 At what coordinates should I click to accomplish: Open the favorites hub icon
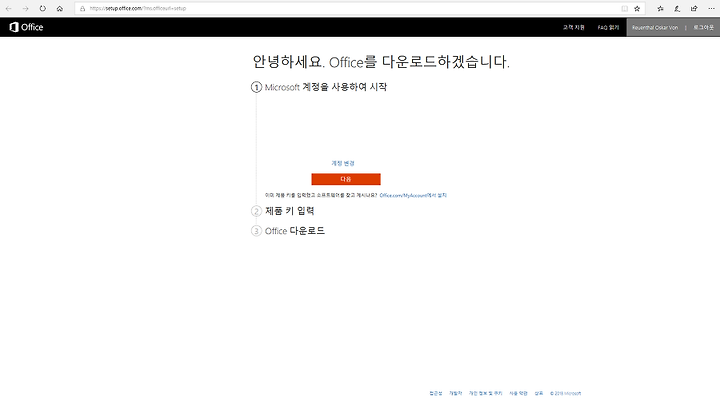pos(660,9)
